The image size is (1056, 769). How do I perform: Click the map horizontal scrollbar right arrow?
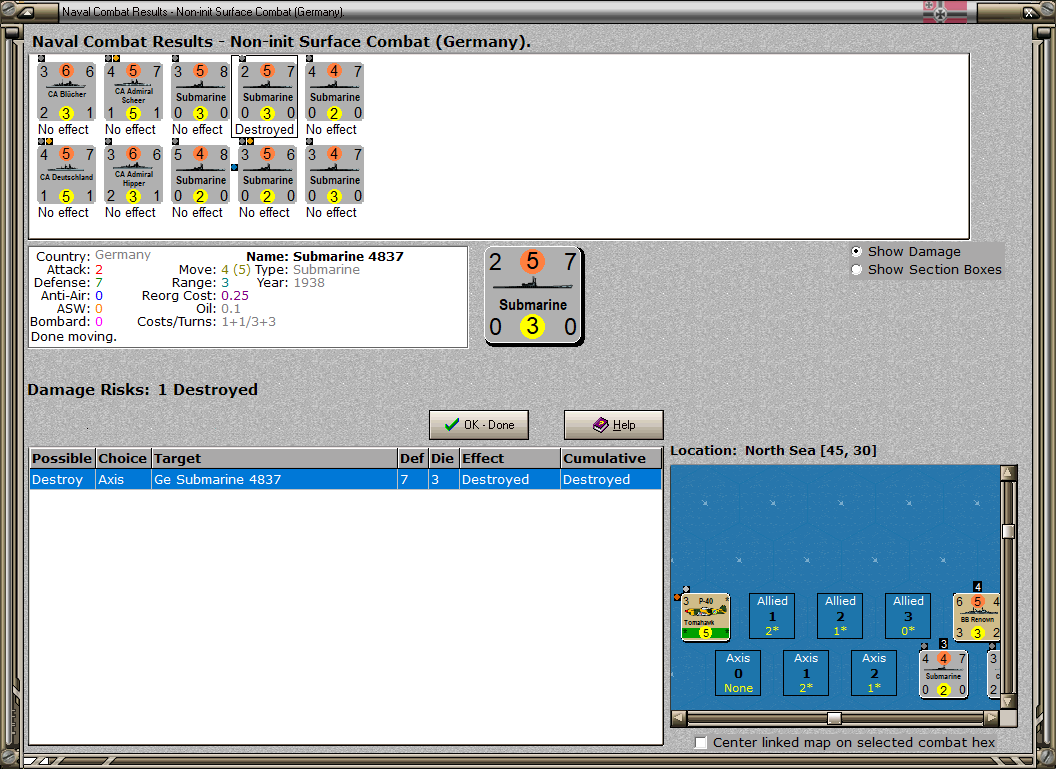(x=991, y=718)
